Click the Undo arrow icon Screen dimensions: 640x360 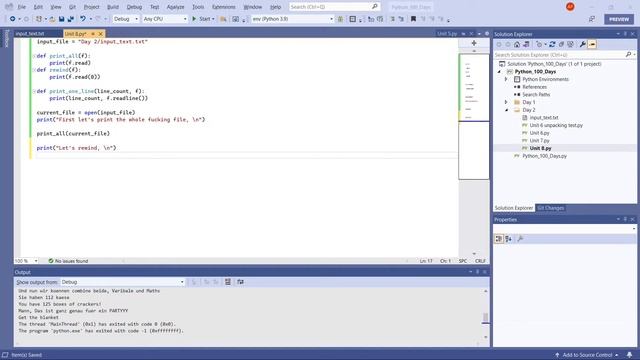pyautogui.click(x=83, y=19)
